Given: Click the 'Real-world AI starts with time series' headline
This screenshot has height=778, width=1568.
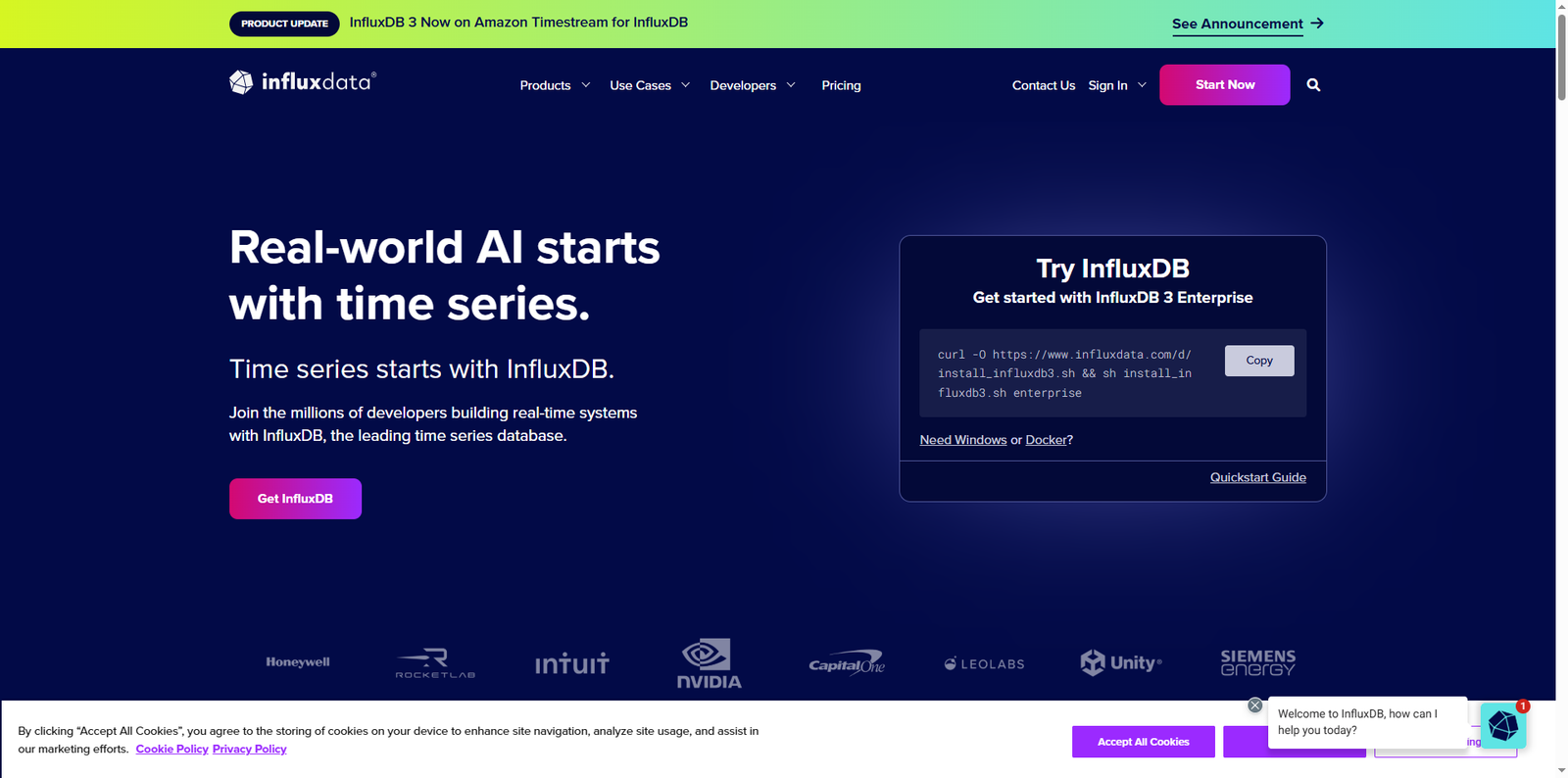Looking at the screenshot, I should [445, 275].
